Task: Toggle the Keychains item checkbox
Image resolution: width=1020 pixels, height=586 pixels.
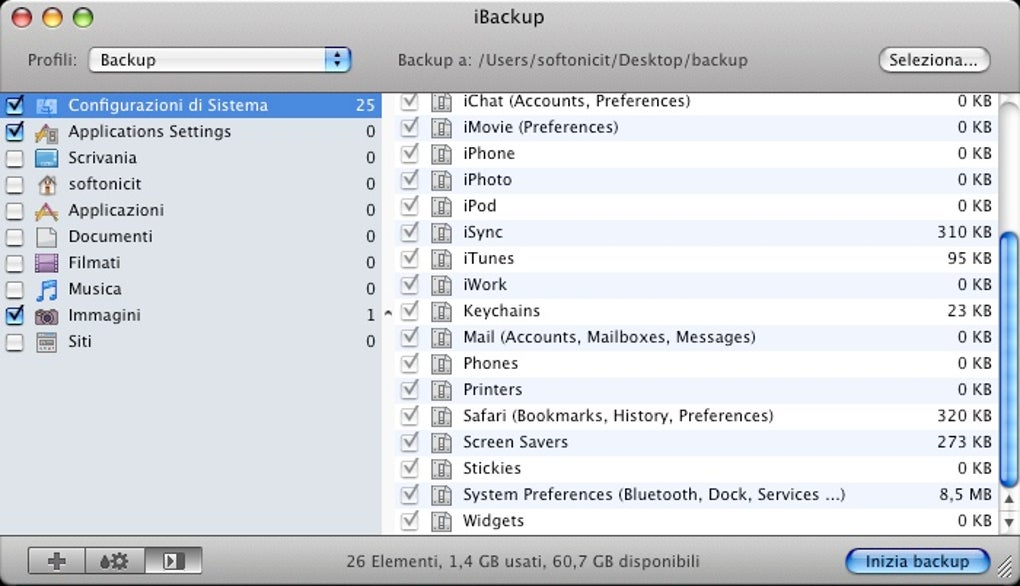Action: pos(409,310)
